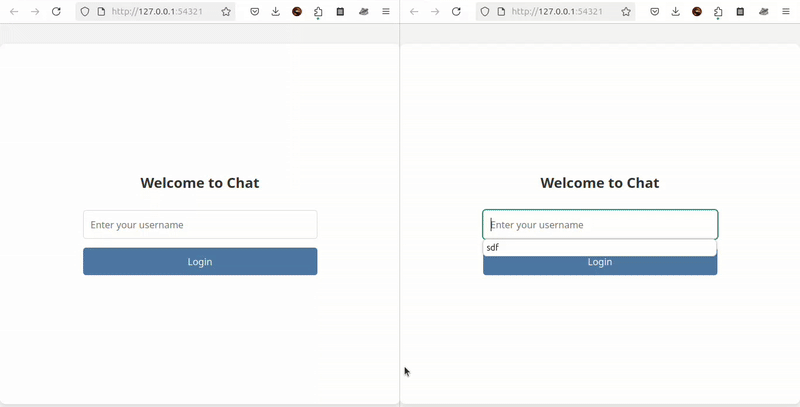
Task: Click page info icon in right address bar
Action: (x=501, y=11)
